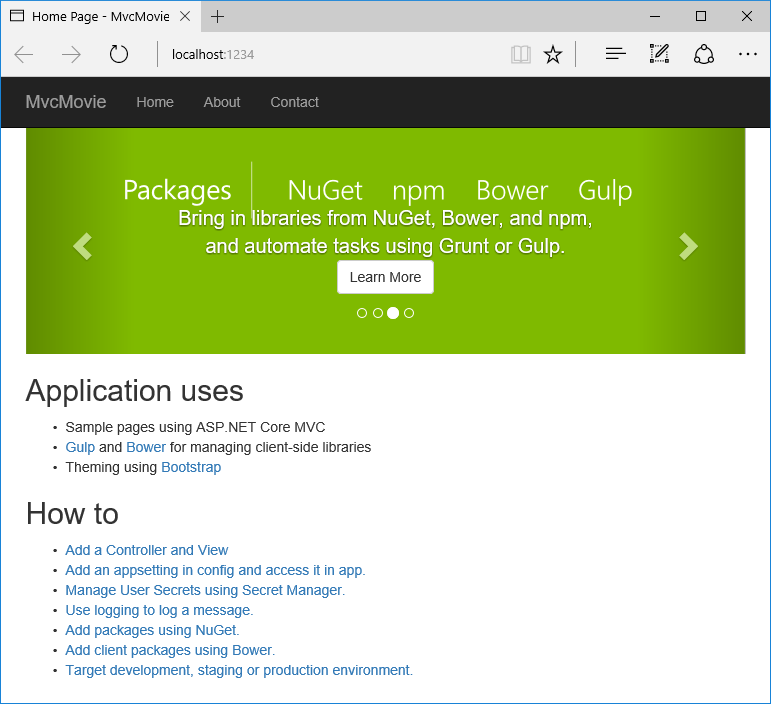The width and height of the screenshot is (771, 704).
Task: Select the second carousel indicator dot
Action: pyautogui.click(x=378, y=313)
